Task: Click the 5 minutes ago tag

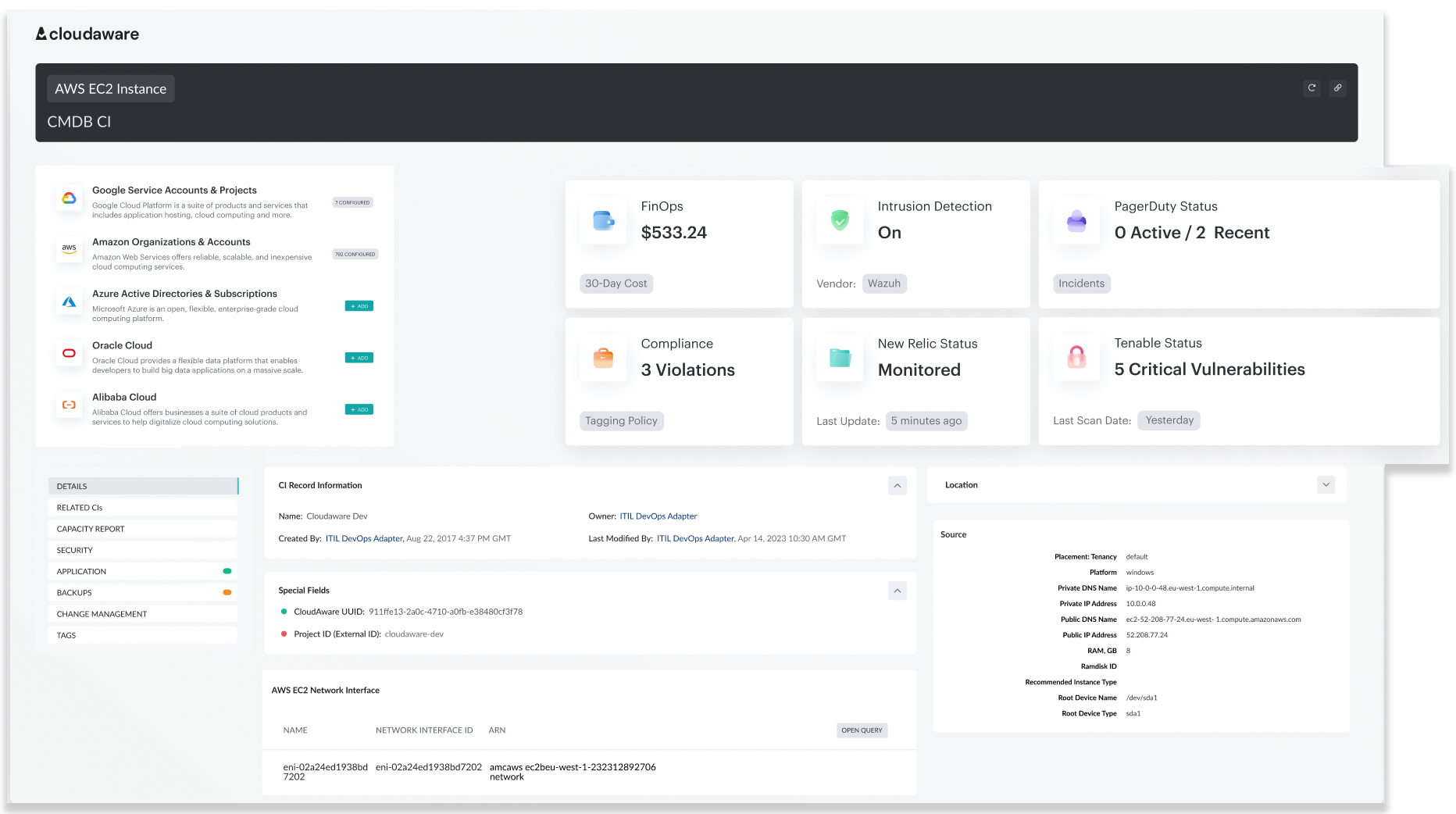Action: click(x=926, y=421)
